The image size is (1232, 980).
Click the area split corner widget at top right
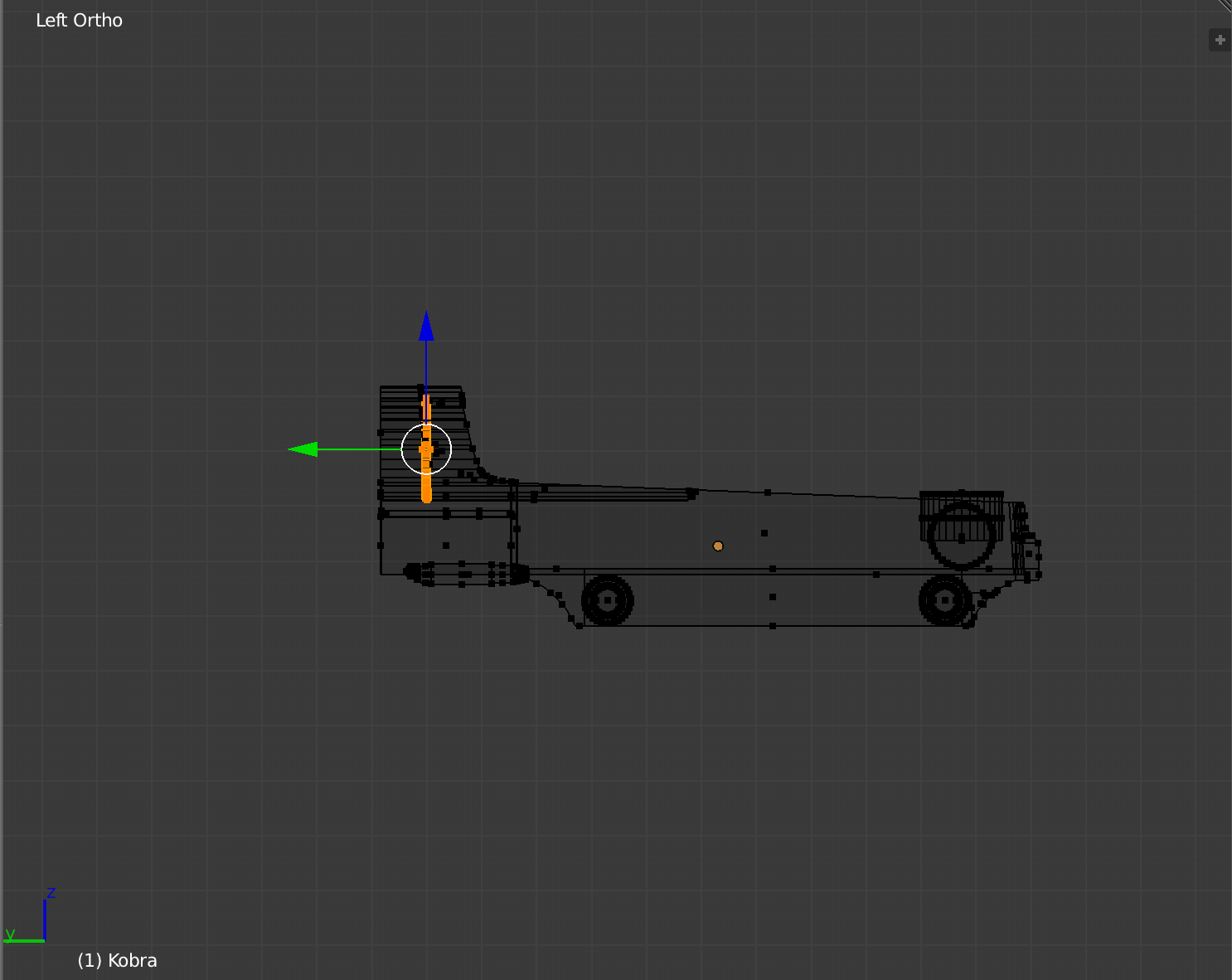pyautogui.click(x=1224, y=7)
